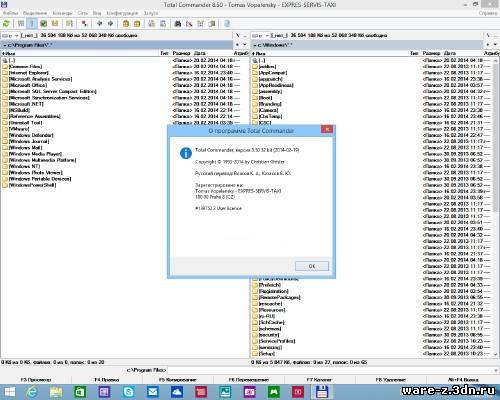Open synchronize directories toolbar icon
This screenshot has width=500, height=400.
201,23
